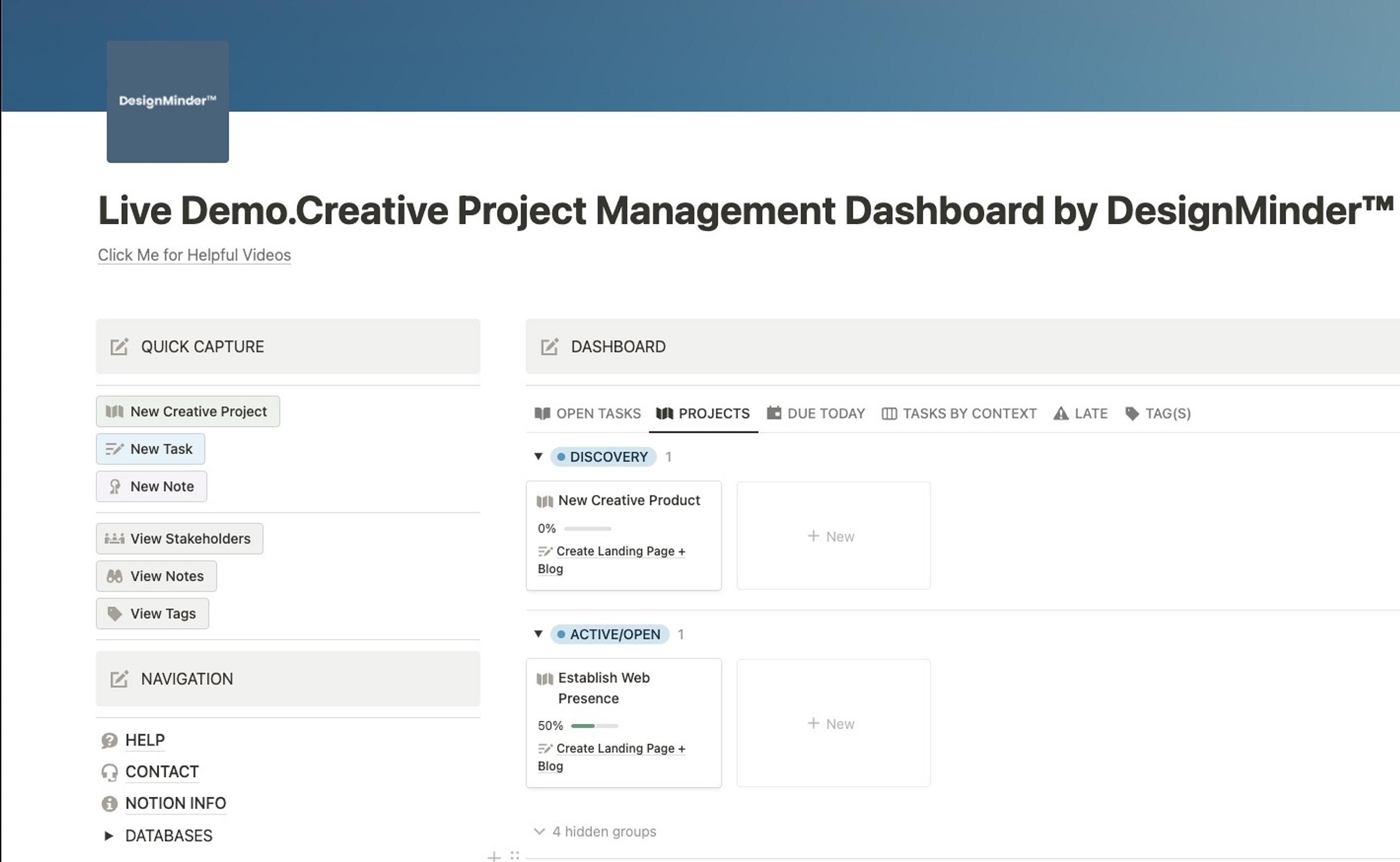Screen dimensions: 1400x862
Task: Collapse the ACTIVE/OPEN group triangle
Action: (x=538, y=634)
